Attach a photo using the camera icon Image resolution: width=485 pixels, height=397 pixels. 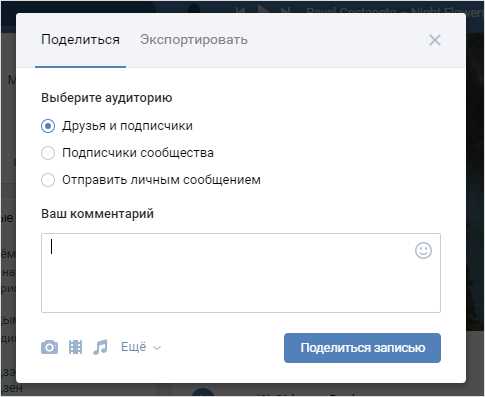tap(49, 347)
